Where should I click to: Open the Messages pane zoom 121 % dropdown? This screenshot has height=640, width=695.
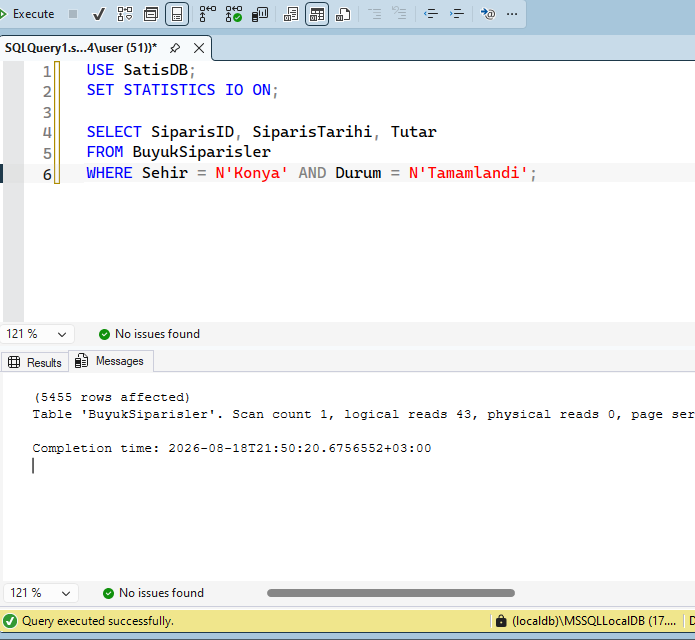tap(41, 593)
